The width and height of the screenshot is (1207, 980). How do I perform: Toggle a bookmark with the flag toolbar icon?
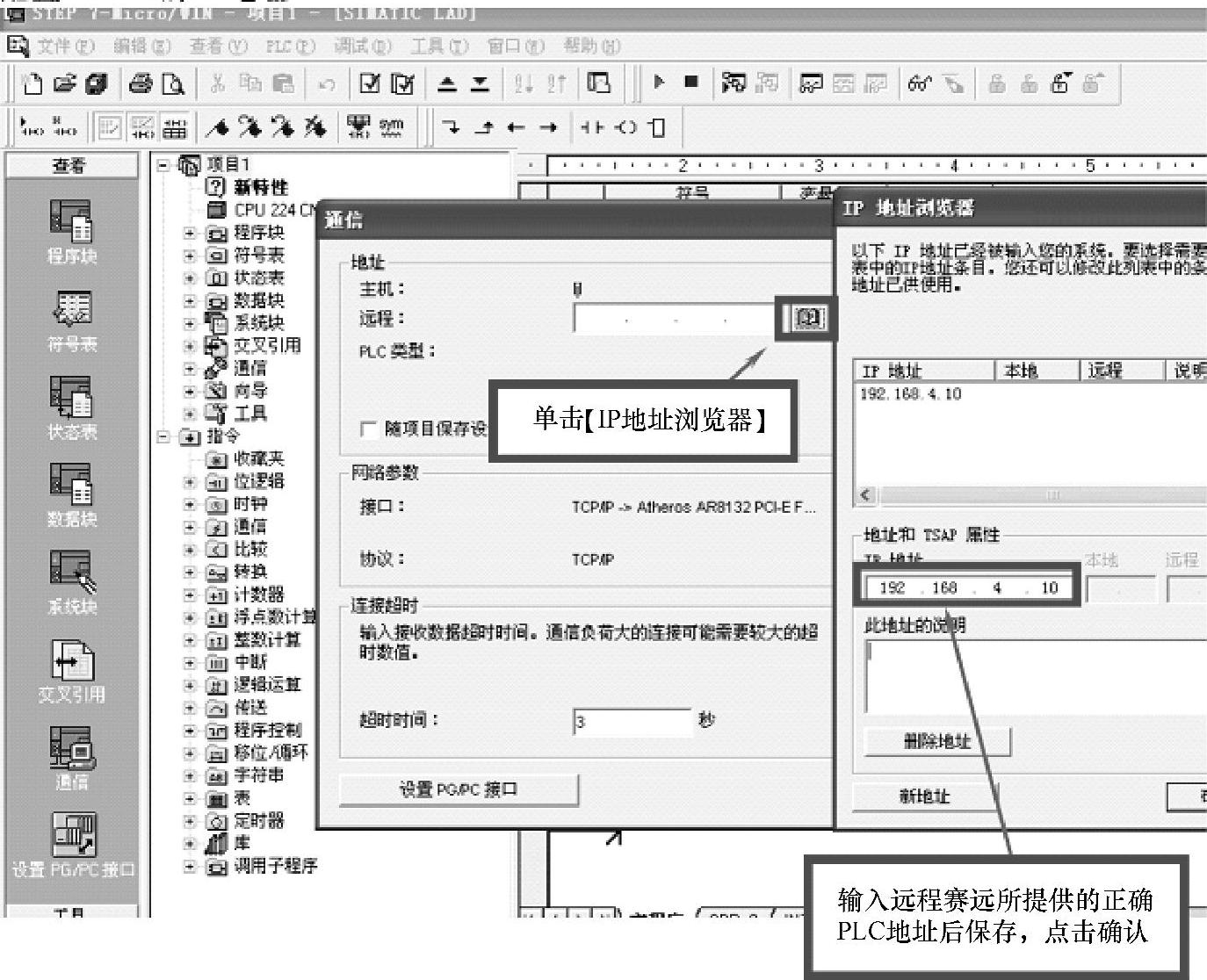[218, 127]
